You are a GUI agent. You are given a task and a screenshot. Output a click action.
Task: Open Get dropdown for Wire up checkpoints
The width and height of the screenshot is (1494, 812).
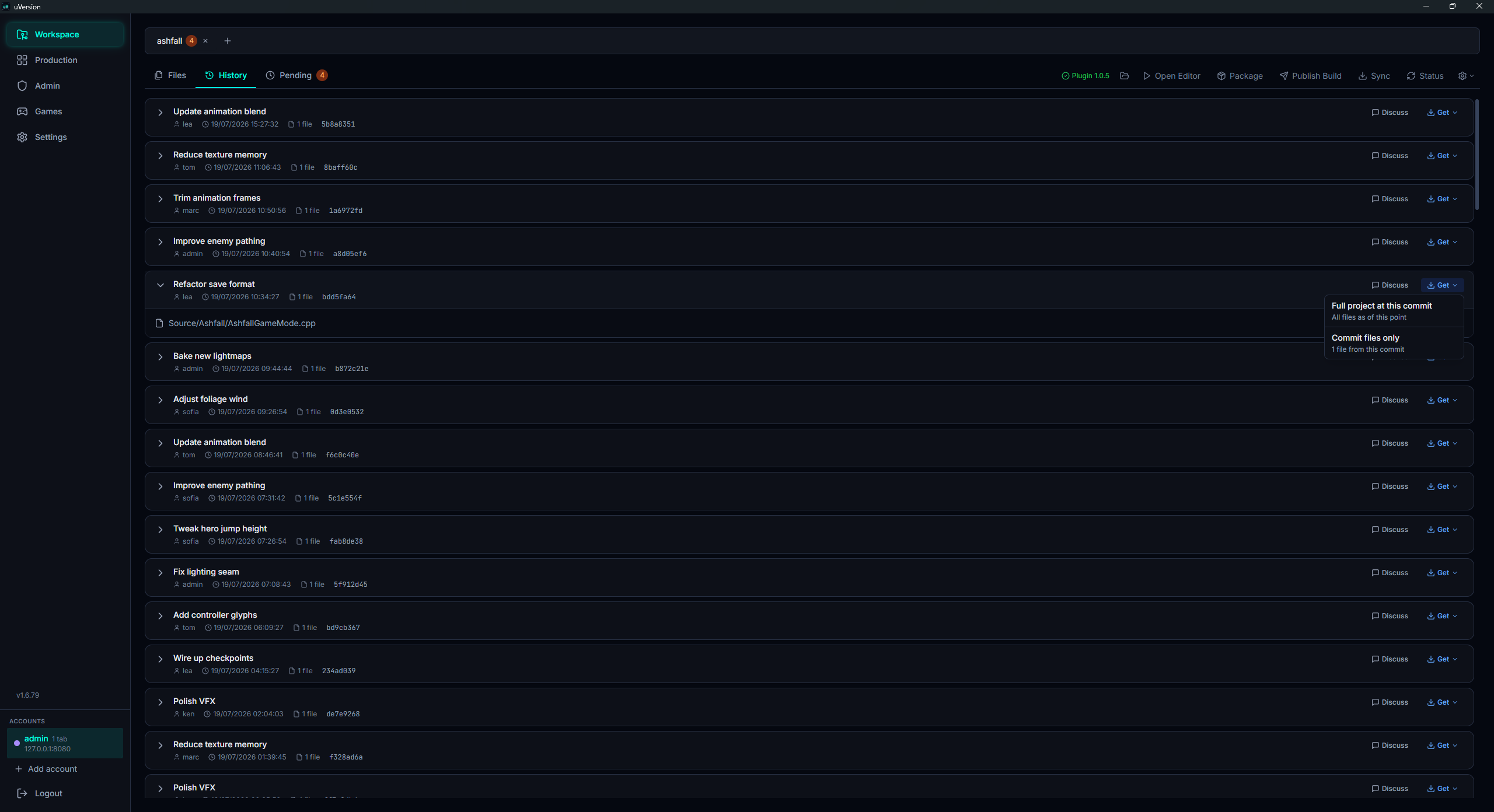1442,659
